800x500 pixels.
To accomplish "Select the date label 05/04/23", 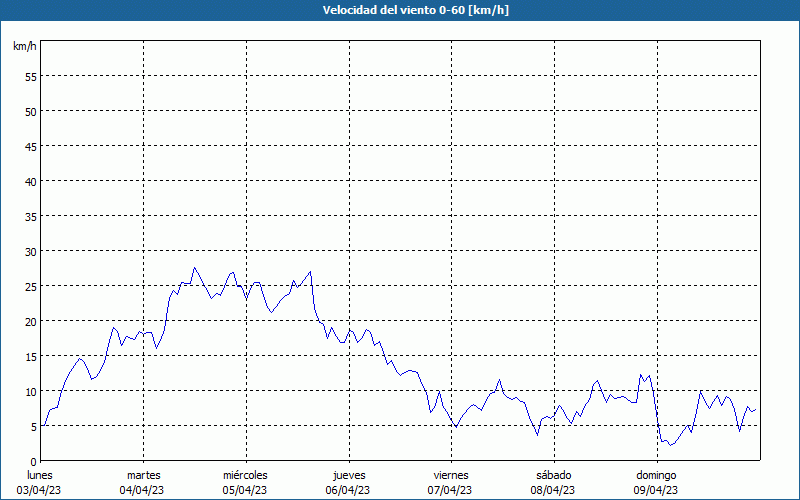I will coord(244,490).
